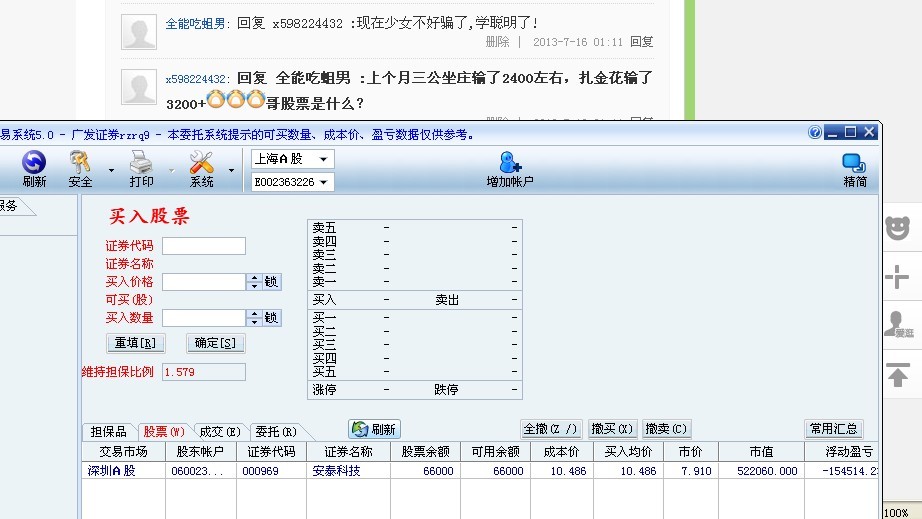The height and width of the screenshot is (519, 922).
Task: Click the plus icon in browser sidebar
Action: pos(897,276)
